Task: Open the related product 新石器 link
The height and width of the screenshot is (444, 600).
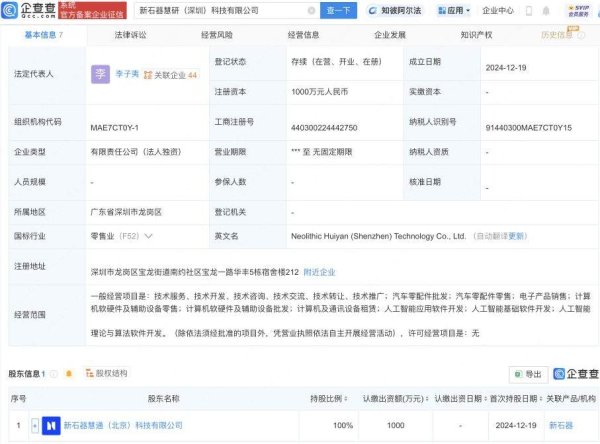Action: [x=561, y=425]
